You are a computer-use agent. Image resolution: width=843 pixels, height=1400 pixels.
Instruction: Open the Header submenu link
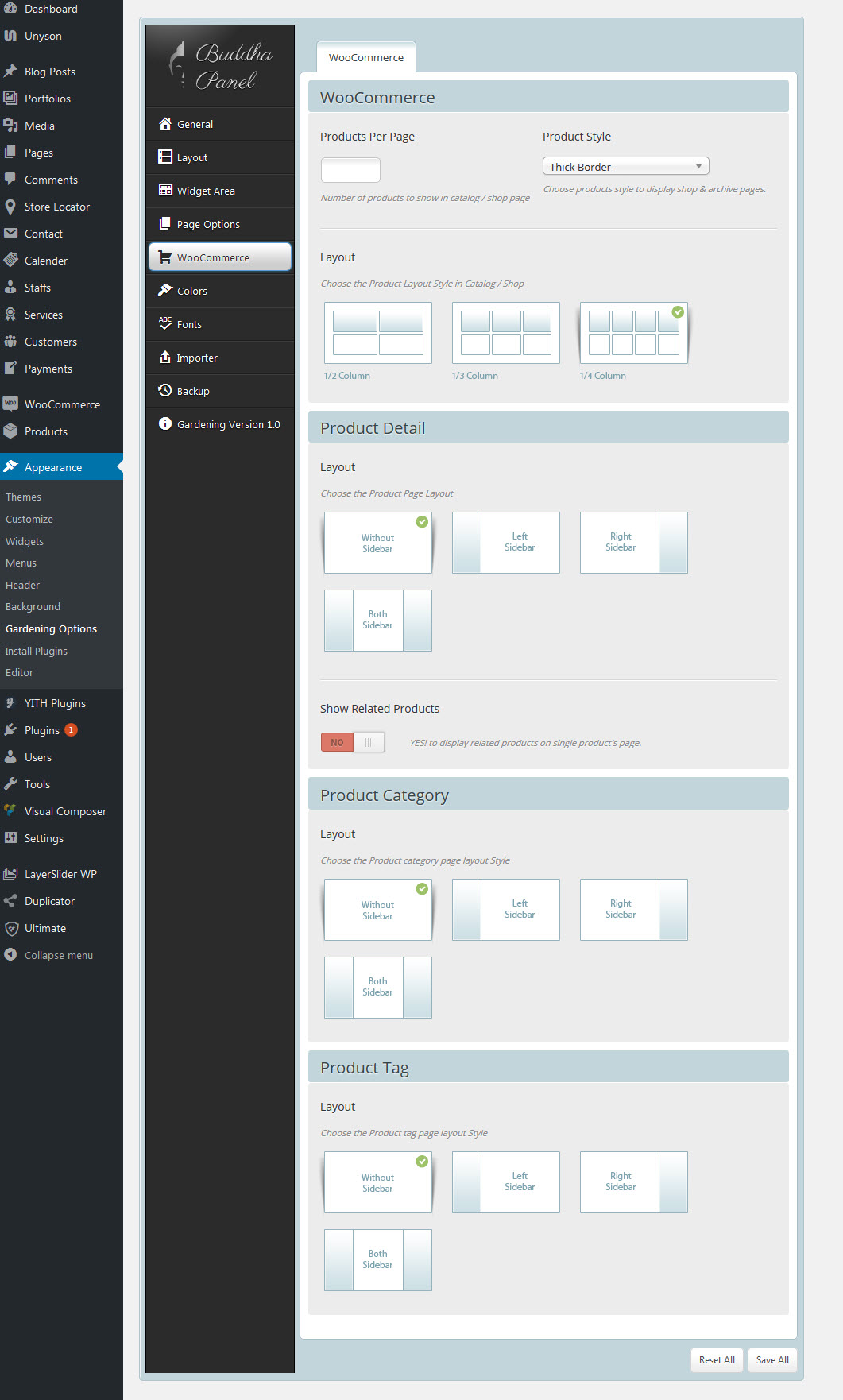pyautogui.click(x=22, y=585)
